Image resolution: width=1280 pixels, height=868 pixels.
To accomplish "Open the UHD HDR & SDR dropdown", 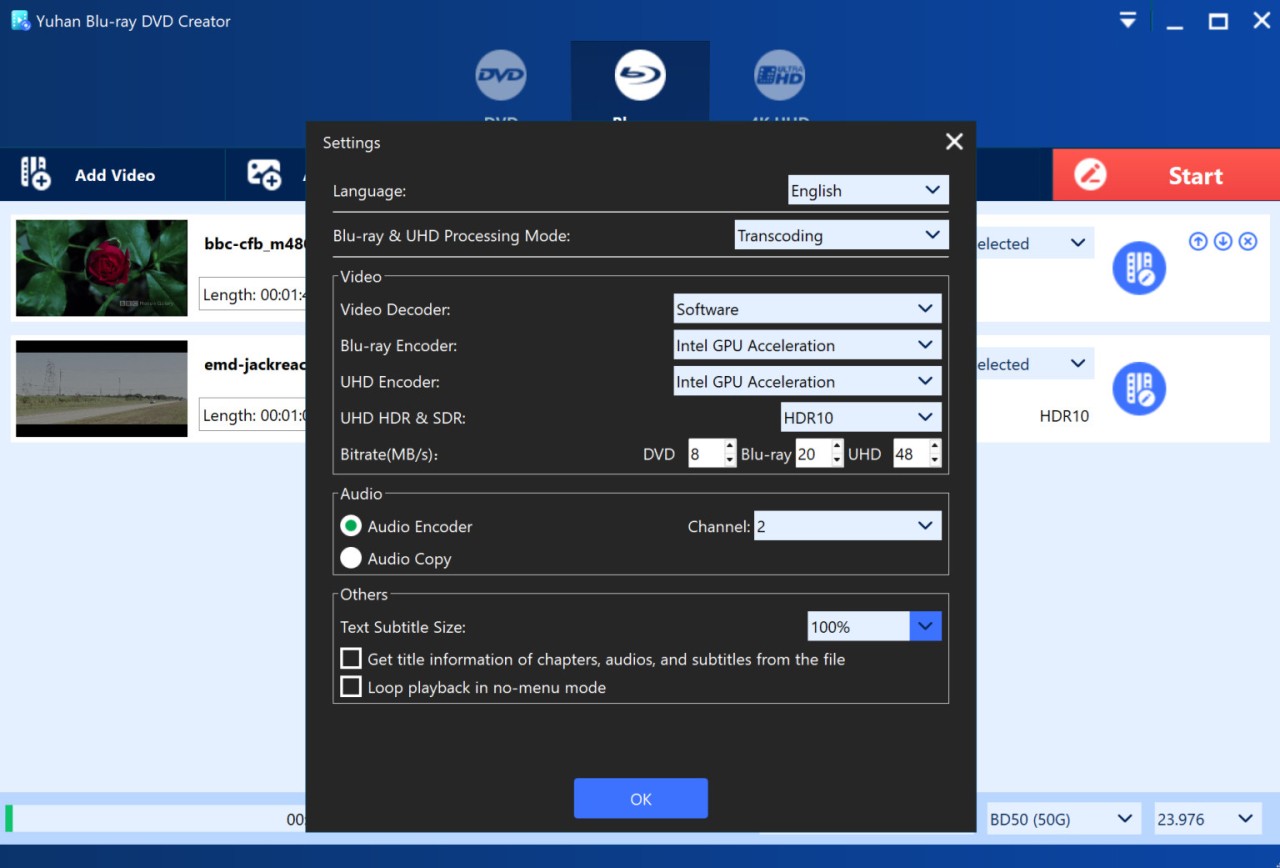I will [x=860, y=417].
